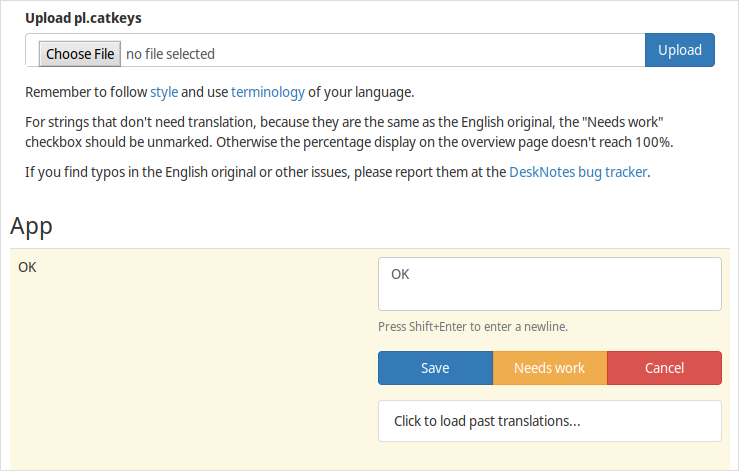Click the 'no file selected' text

click(170, 54)
